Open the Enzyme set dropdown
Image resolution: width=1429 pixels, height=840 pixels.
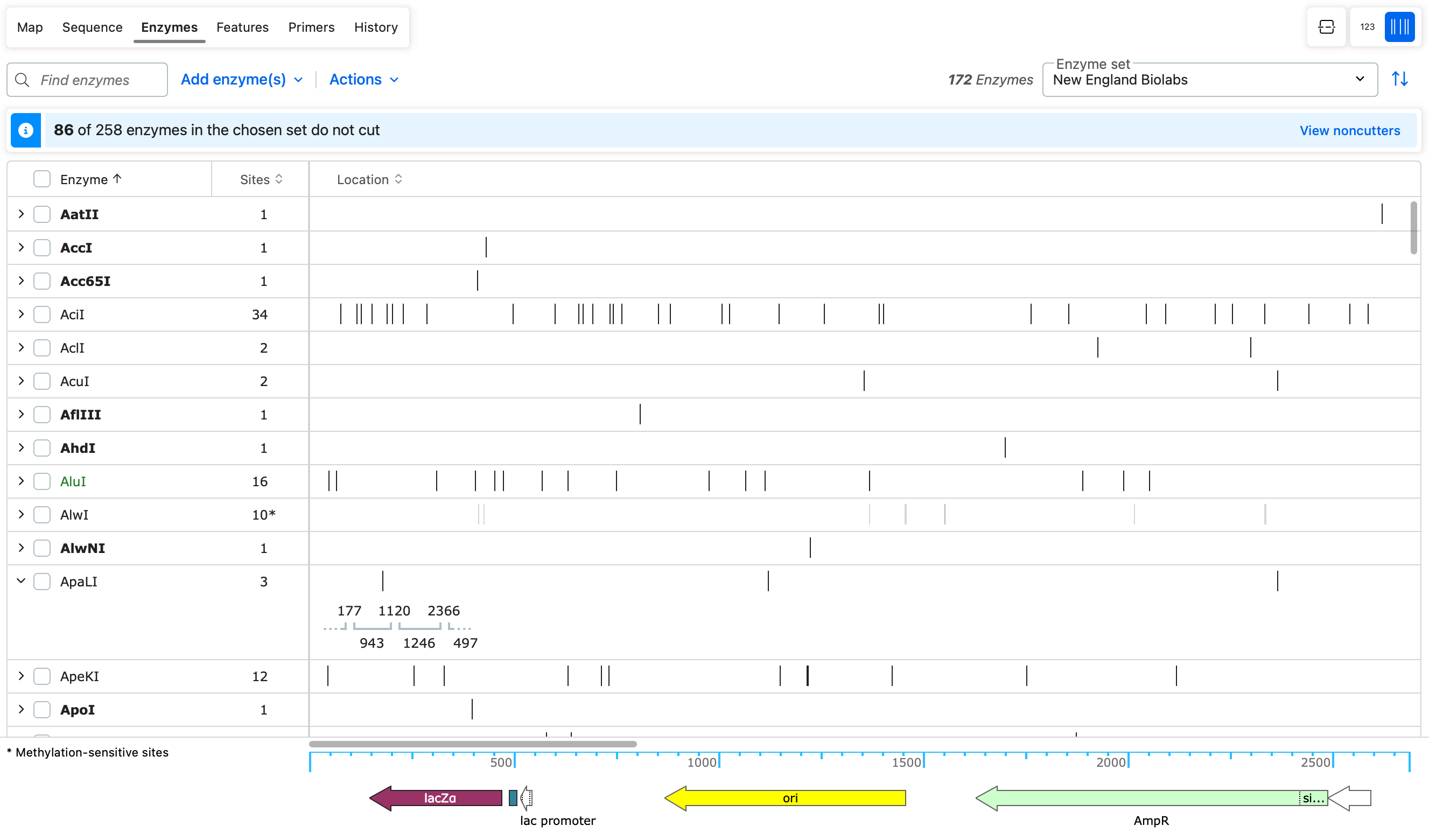pyautogui.click(x=1209, y=80)
